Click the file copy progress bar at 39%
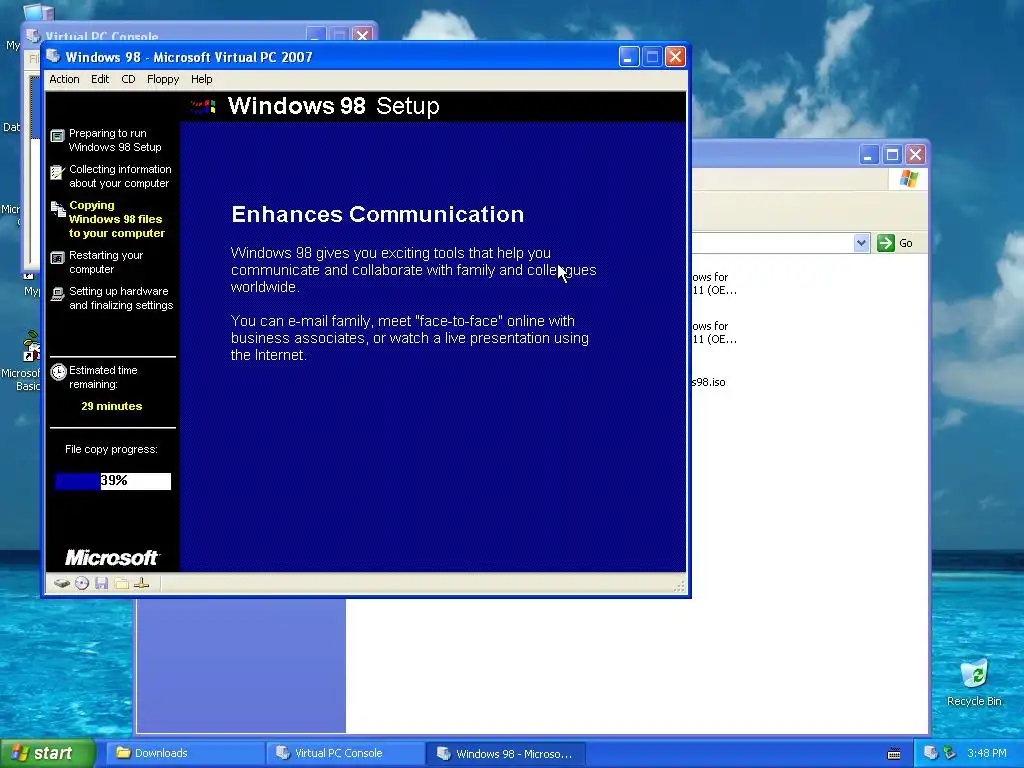 (113, 481)
